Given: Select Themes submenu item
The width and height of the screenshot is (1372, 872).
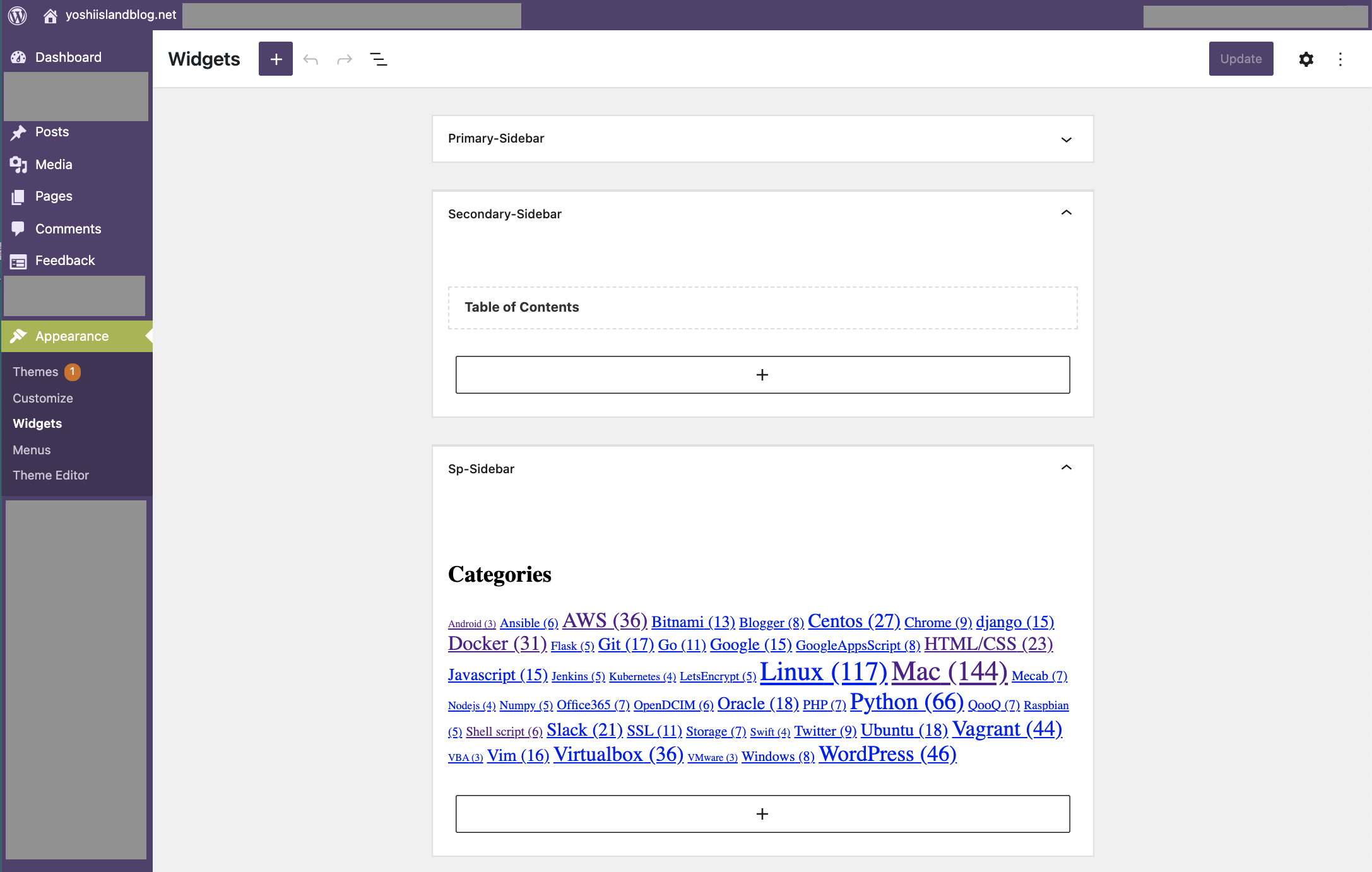Looking at the screenshot, I should pos(35,372).
